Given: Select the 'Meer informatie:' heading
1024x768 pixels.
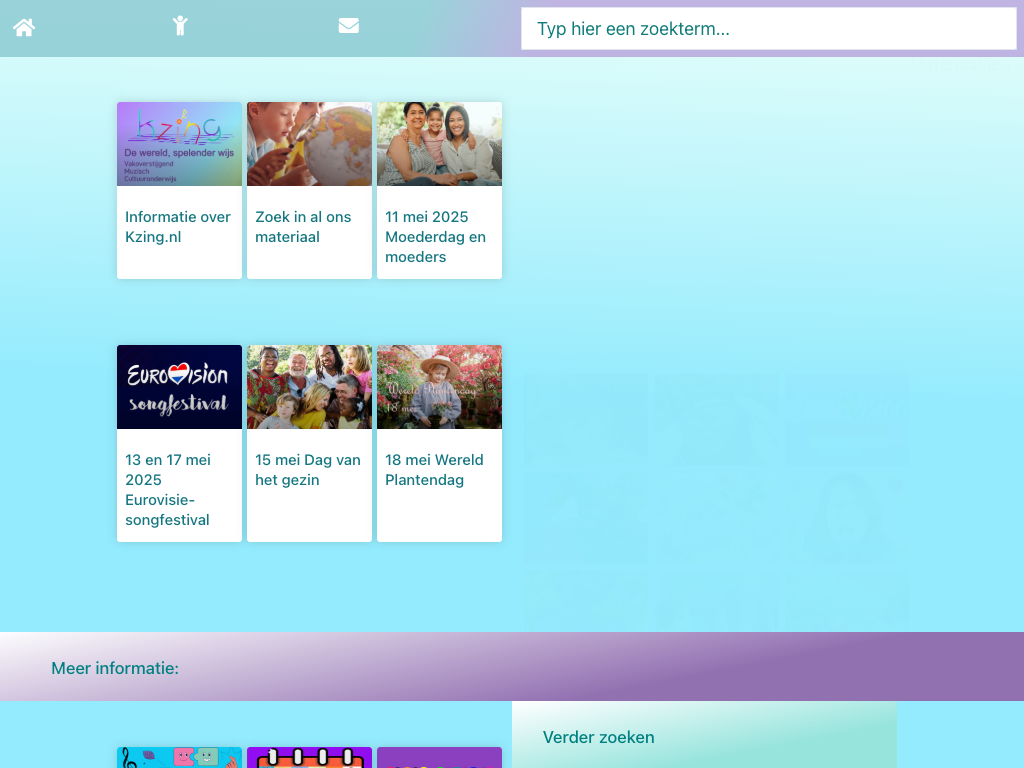Looking at the screenshot, I should tap(115, 668).
